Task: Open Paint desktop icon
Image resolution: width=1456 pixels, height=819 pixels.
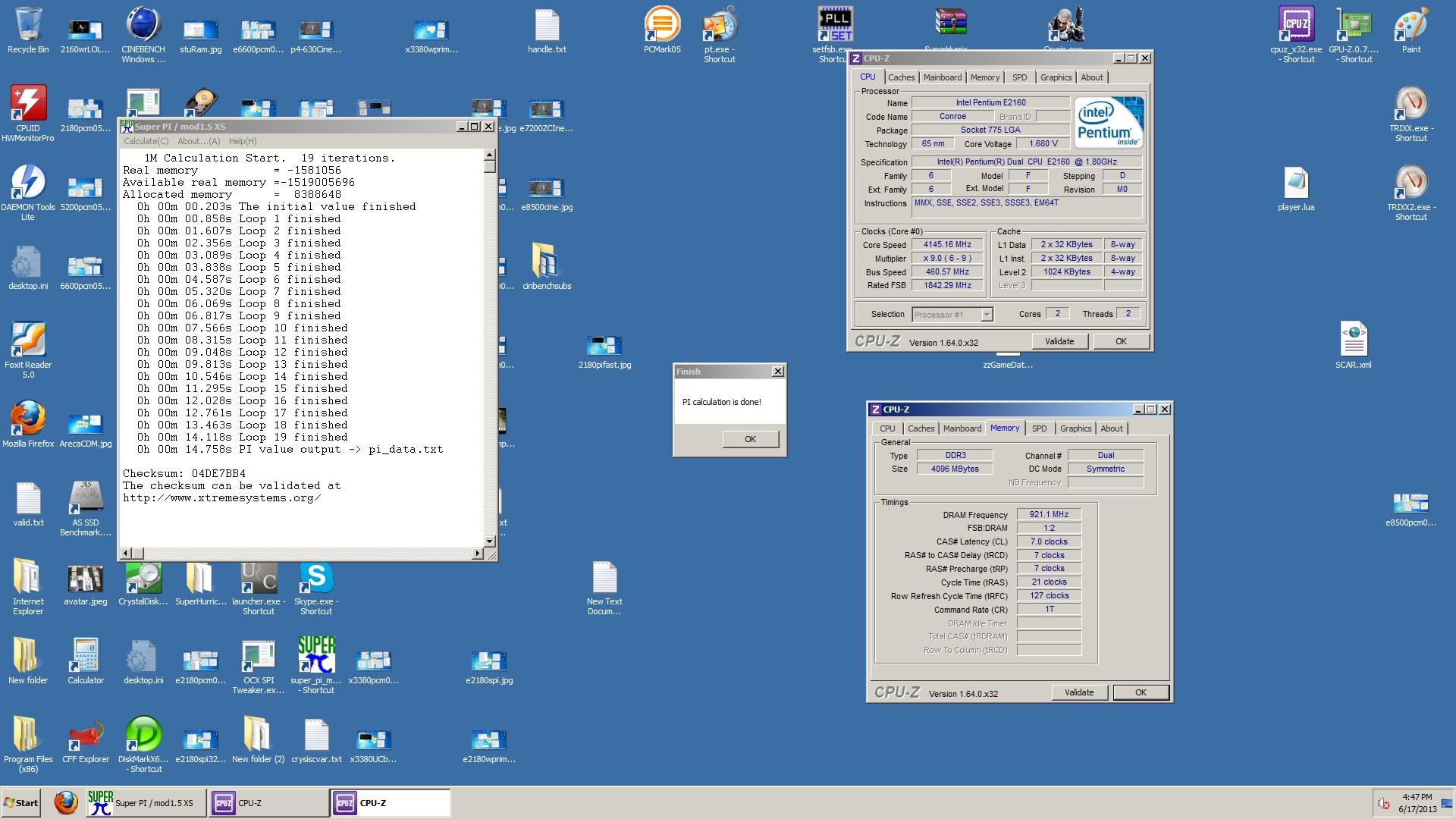Action: (x=1411, y=30)
